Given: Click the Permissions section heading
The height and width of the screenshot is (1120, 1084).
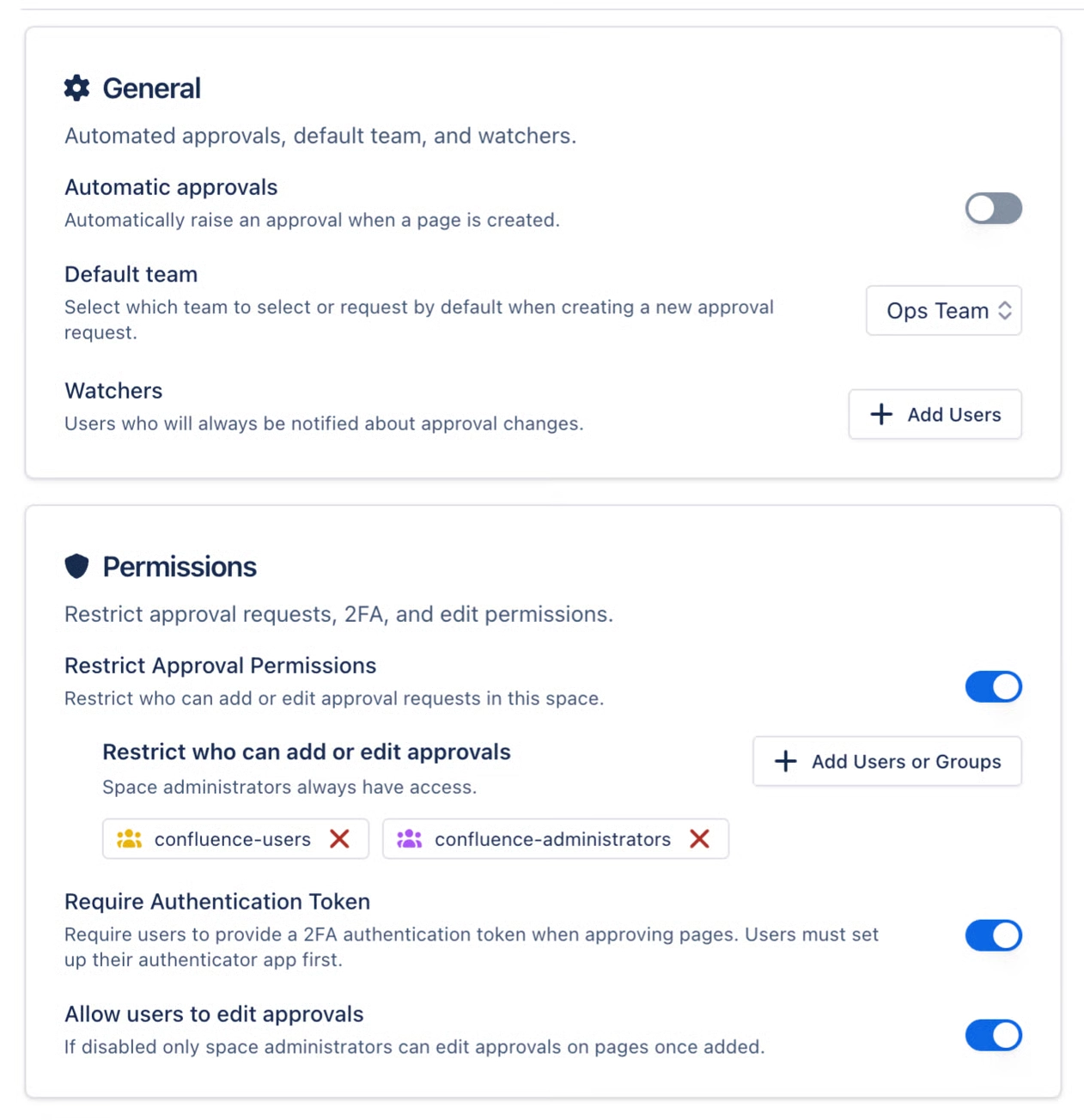Looking at the screenshot, I should click(180, 565).
